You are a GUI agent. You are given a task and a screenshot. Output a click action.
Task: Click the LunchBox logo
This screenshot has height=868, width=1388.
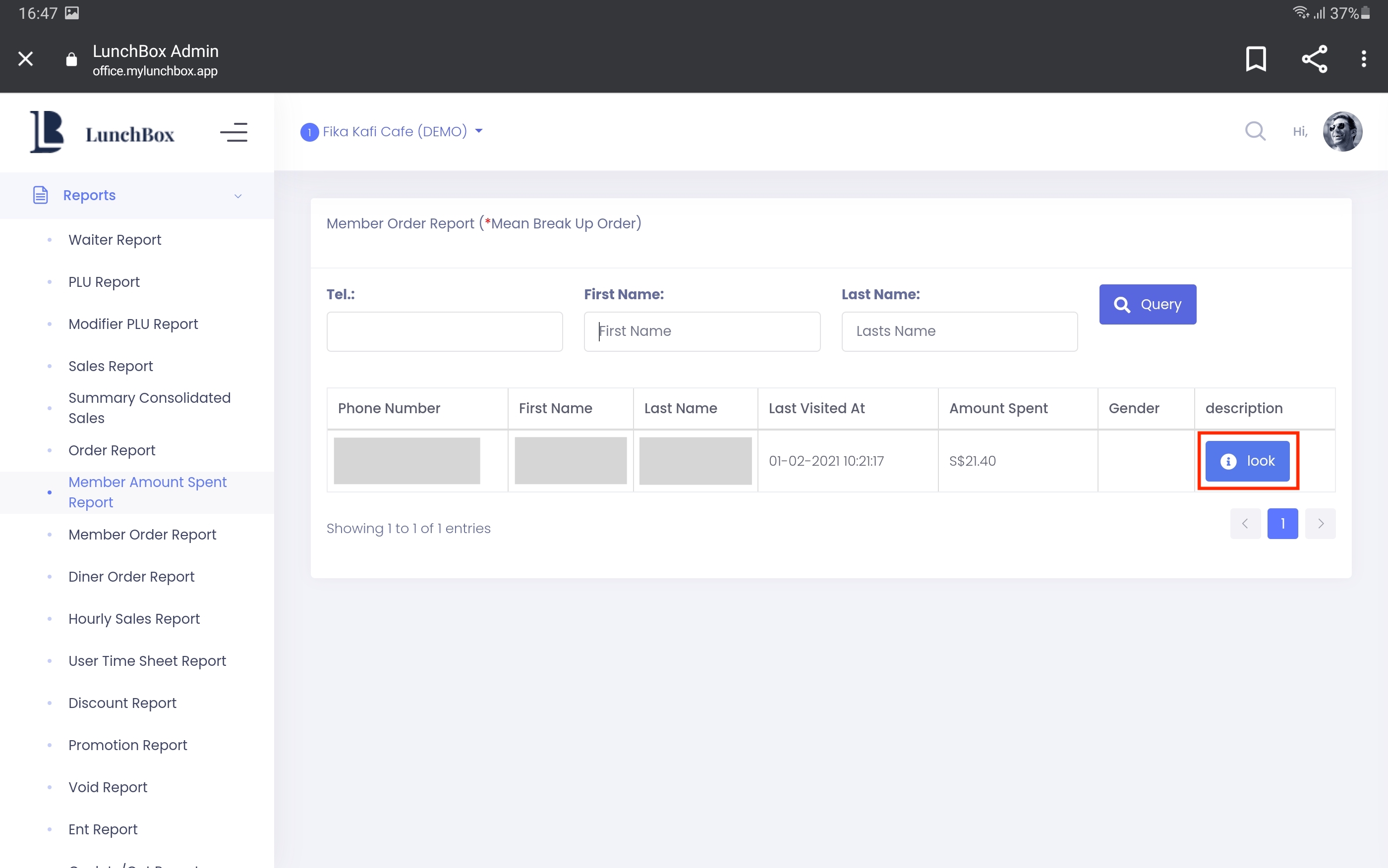coord(102,133)
